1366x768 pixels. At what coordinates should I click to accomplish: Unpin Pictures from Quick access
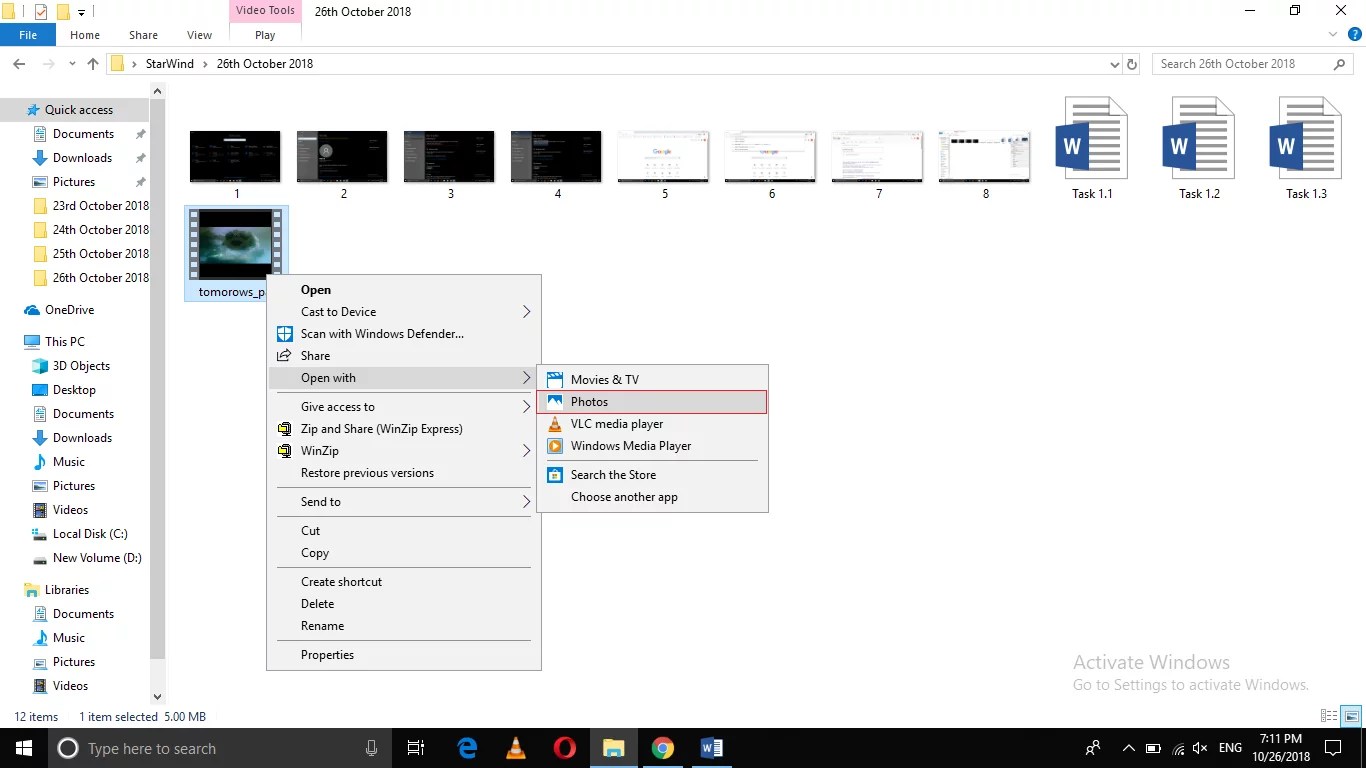point(139,181)
